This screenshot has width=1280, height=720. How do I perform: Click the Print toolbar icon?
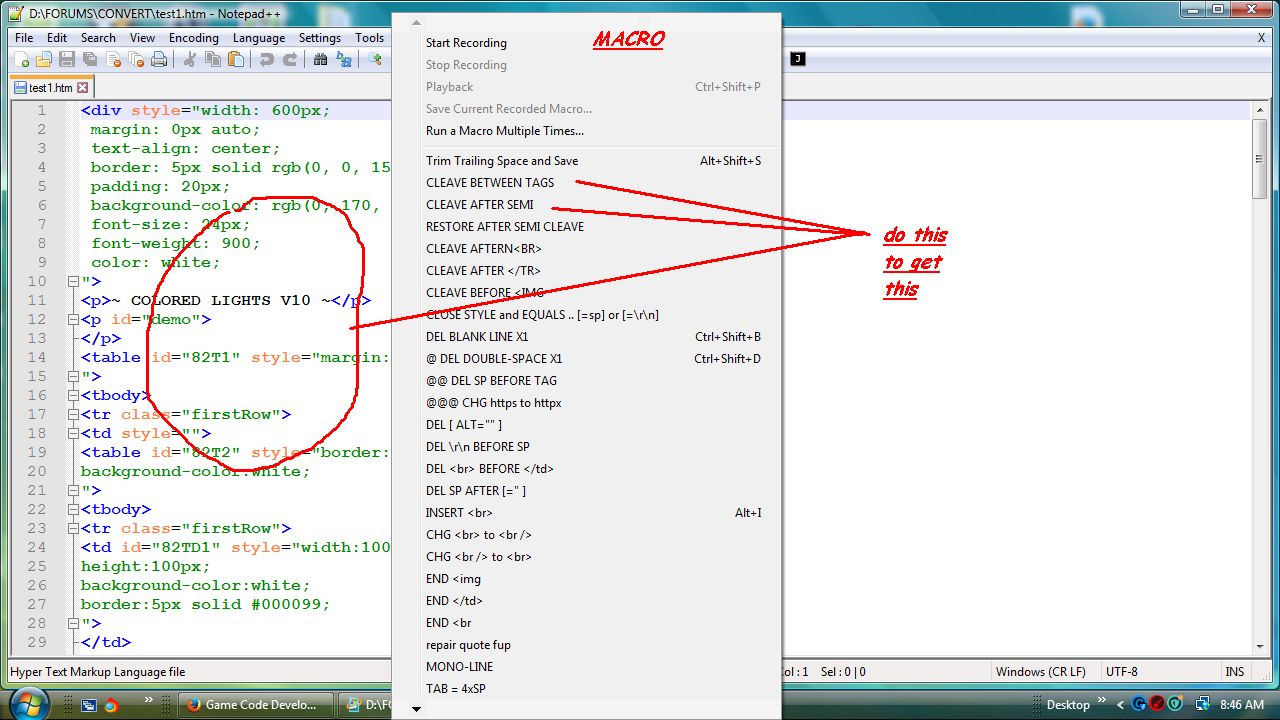click(159, 60)
